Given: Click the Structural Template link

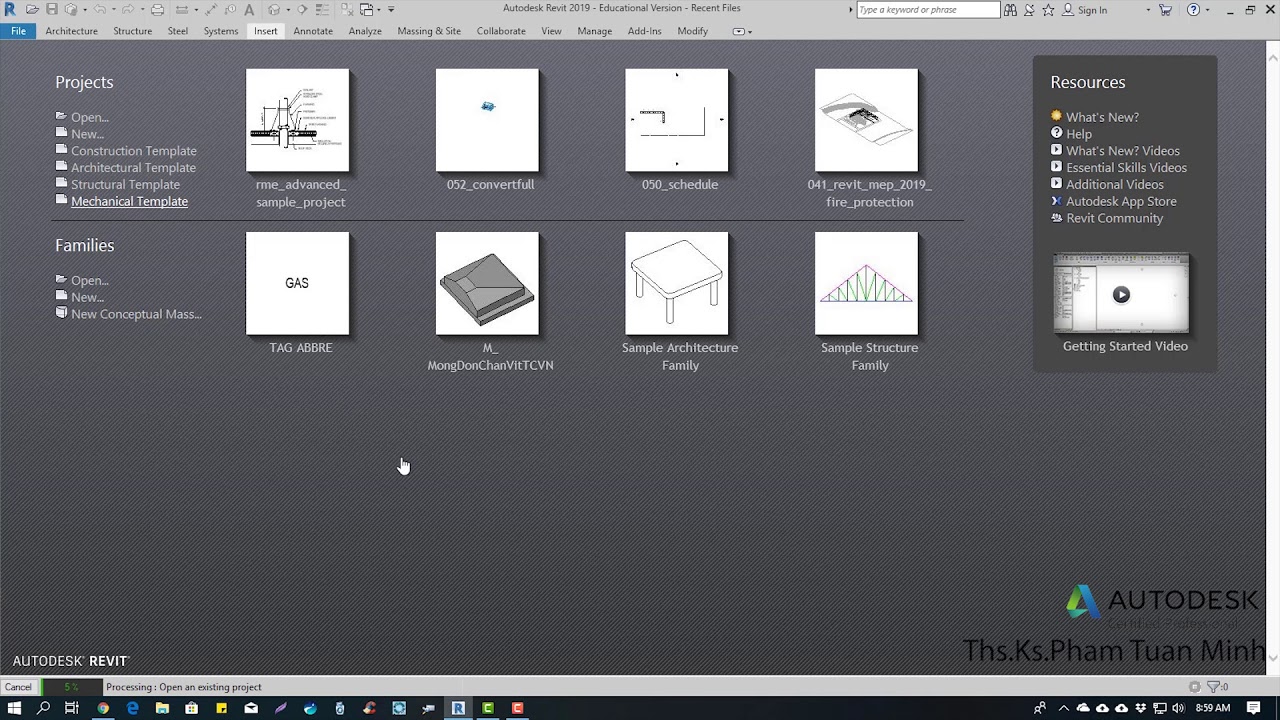Looking at the screenshot, I should coord(125,184).
